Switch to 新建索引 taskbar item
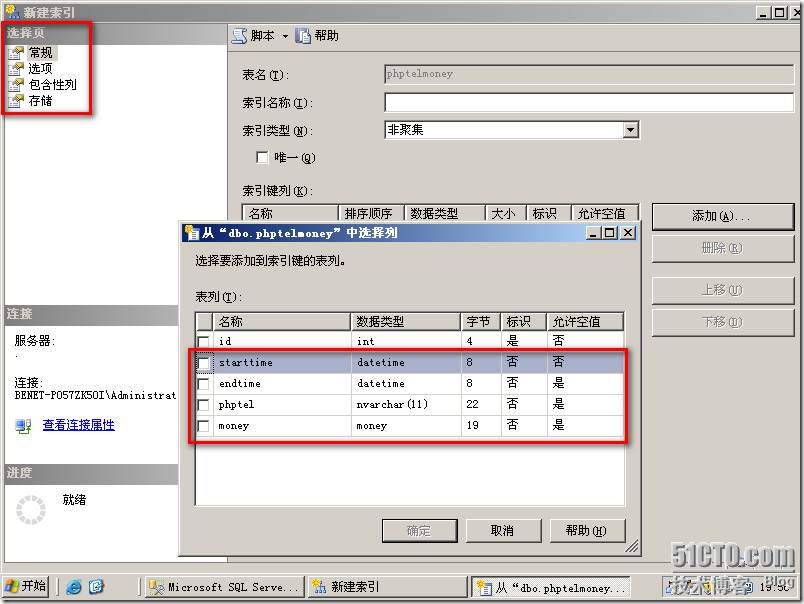This screenshot has width=804, height=604. point(388,587)
